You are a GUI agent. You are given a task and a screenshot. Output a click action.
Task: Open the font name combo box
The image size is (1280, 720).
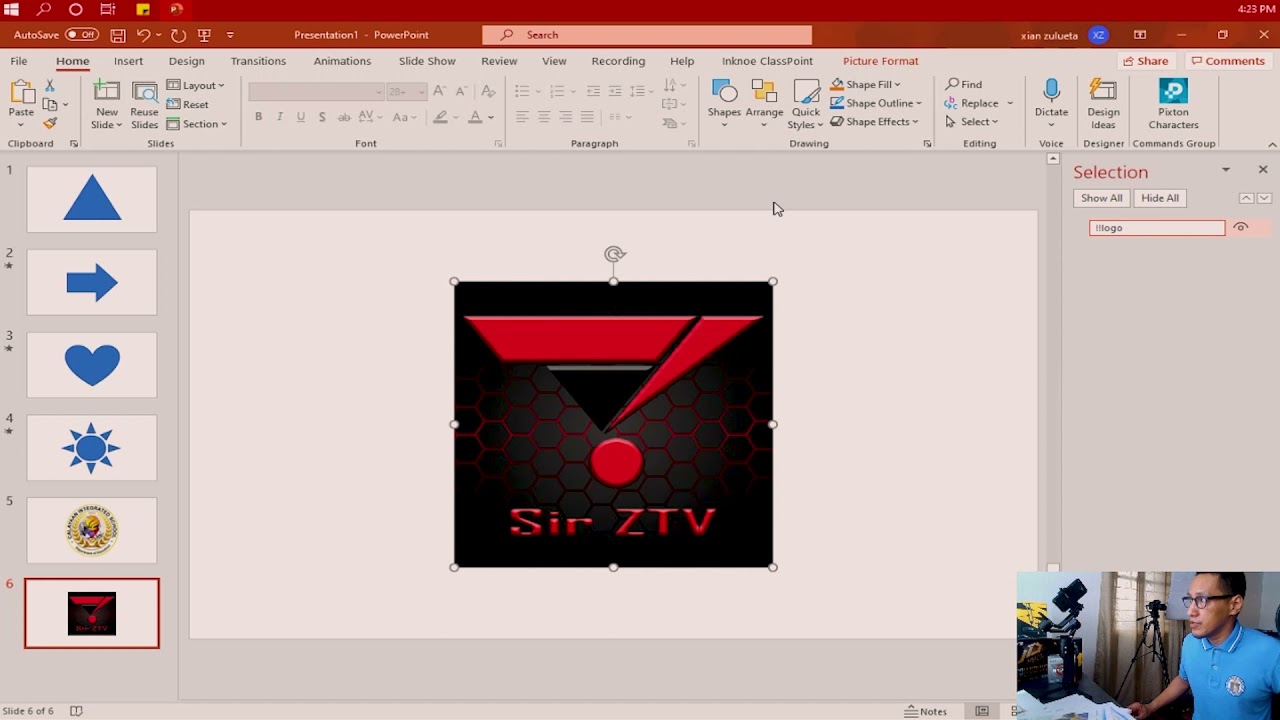[x=316, y=92]
